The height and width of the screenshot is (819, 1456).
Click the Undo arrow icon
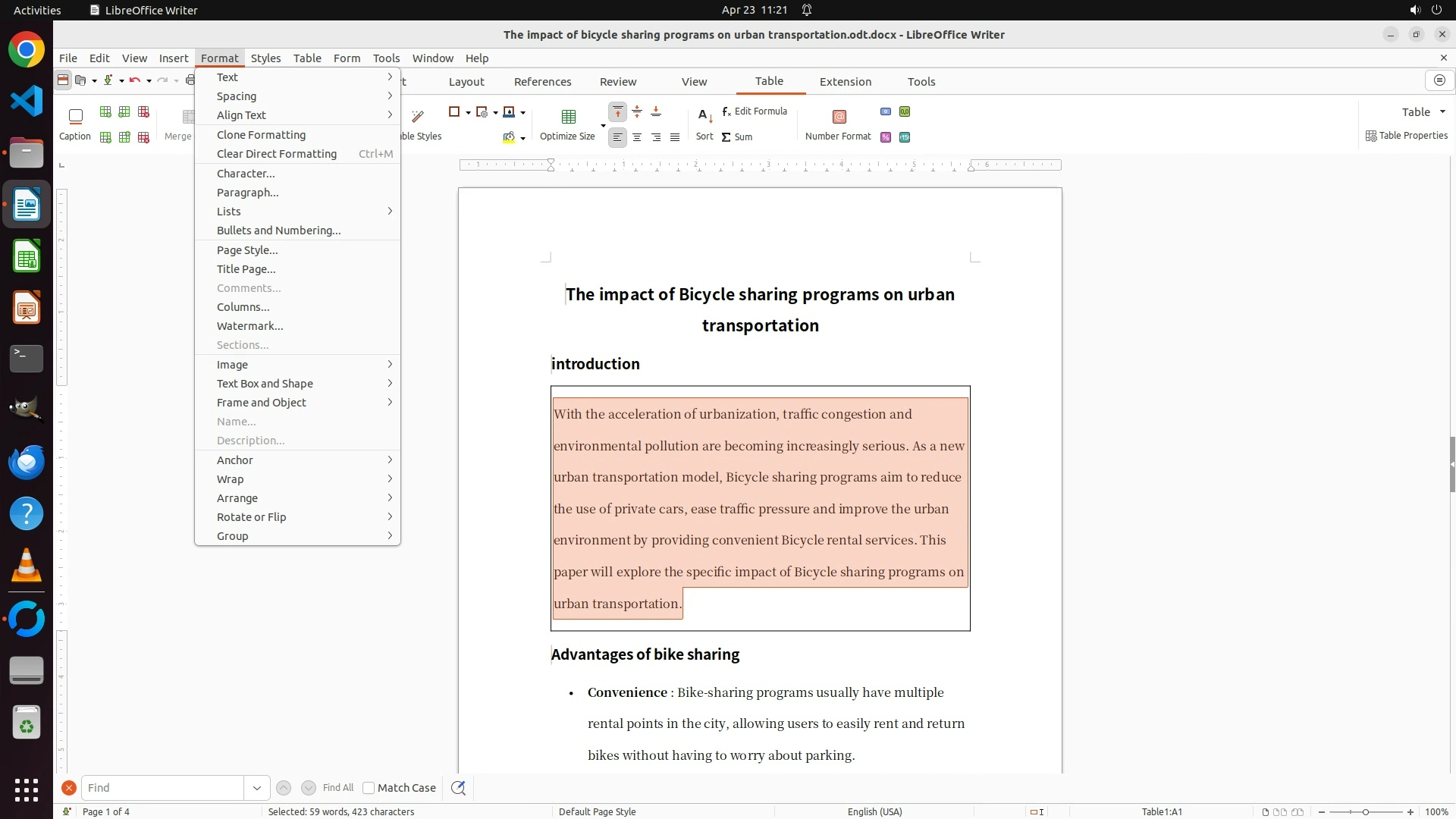[x=134, y=80]
